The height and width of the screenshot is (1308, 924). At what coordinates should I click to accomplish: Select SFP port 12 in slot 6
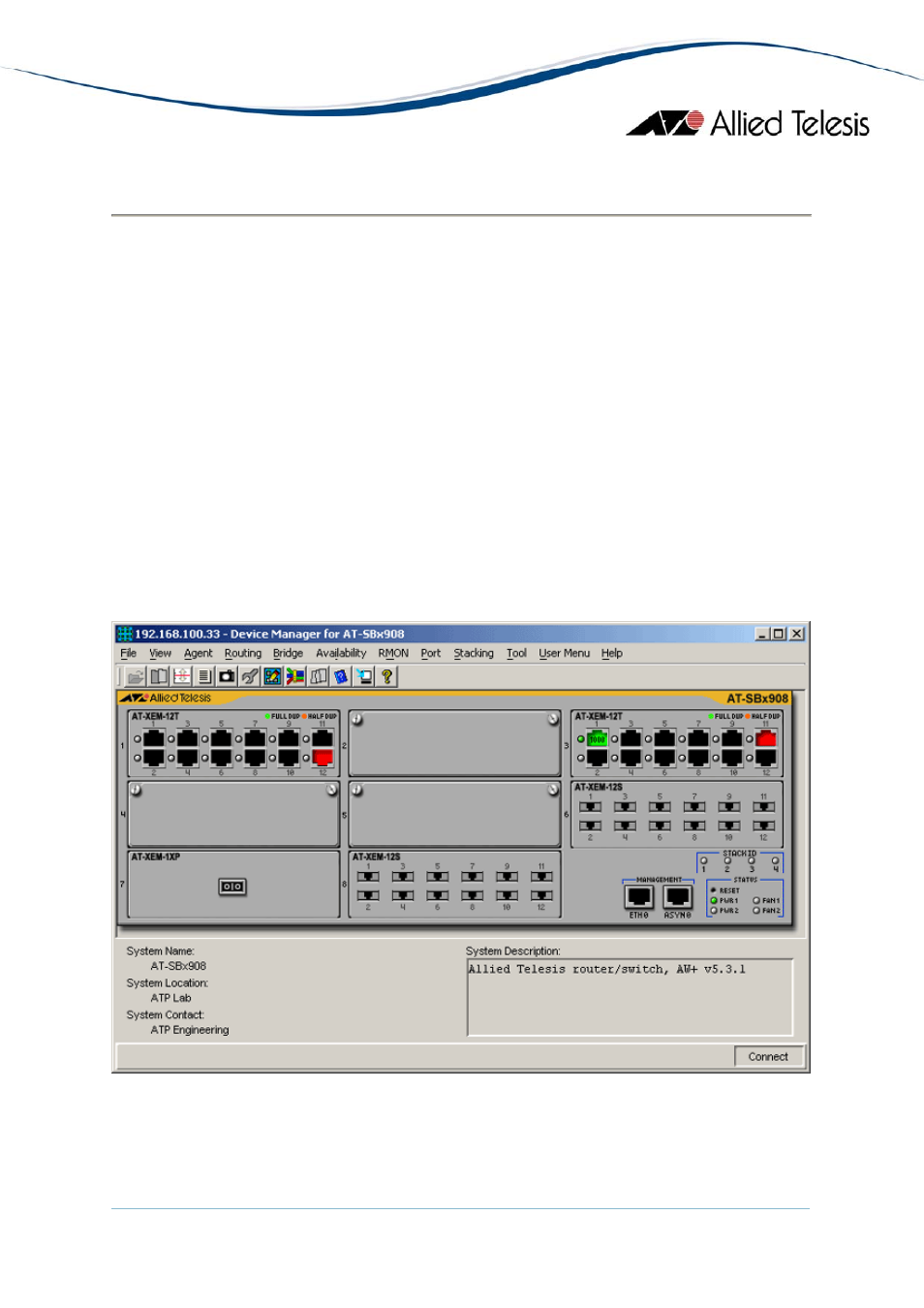(763, 826)
